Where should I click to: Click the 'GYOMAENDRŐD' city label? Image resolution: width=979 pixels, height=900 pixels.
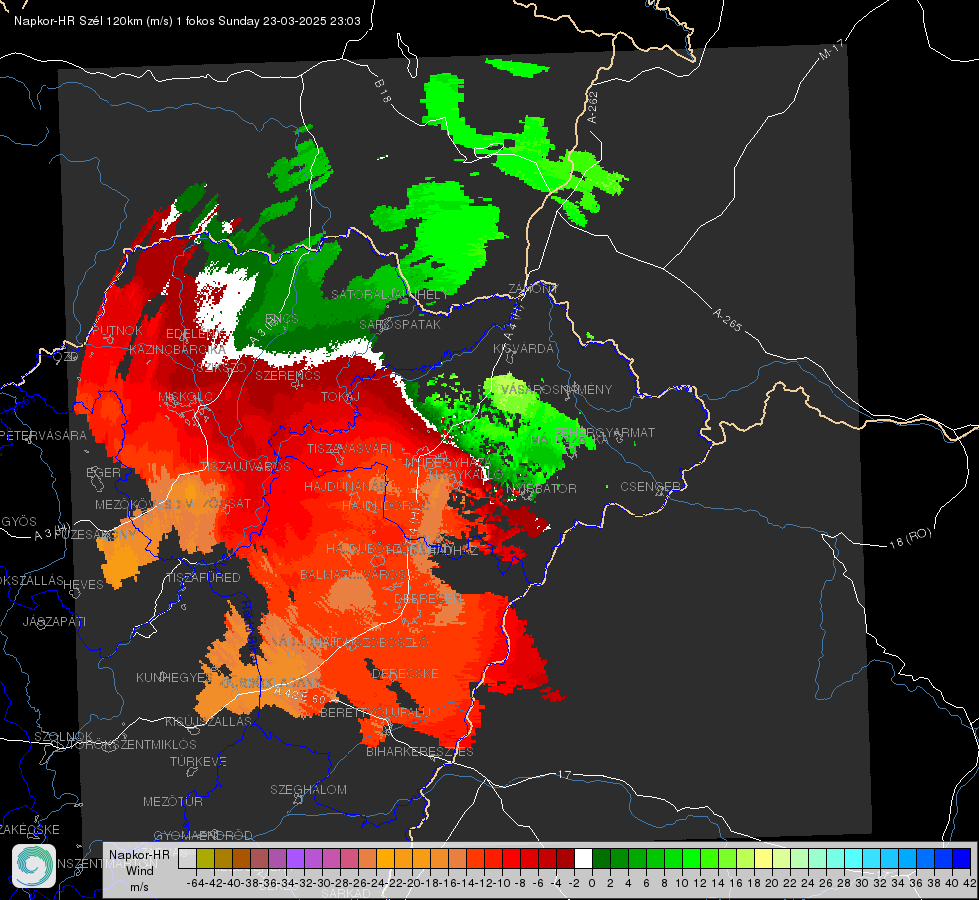click(x=203, y=836)
